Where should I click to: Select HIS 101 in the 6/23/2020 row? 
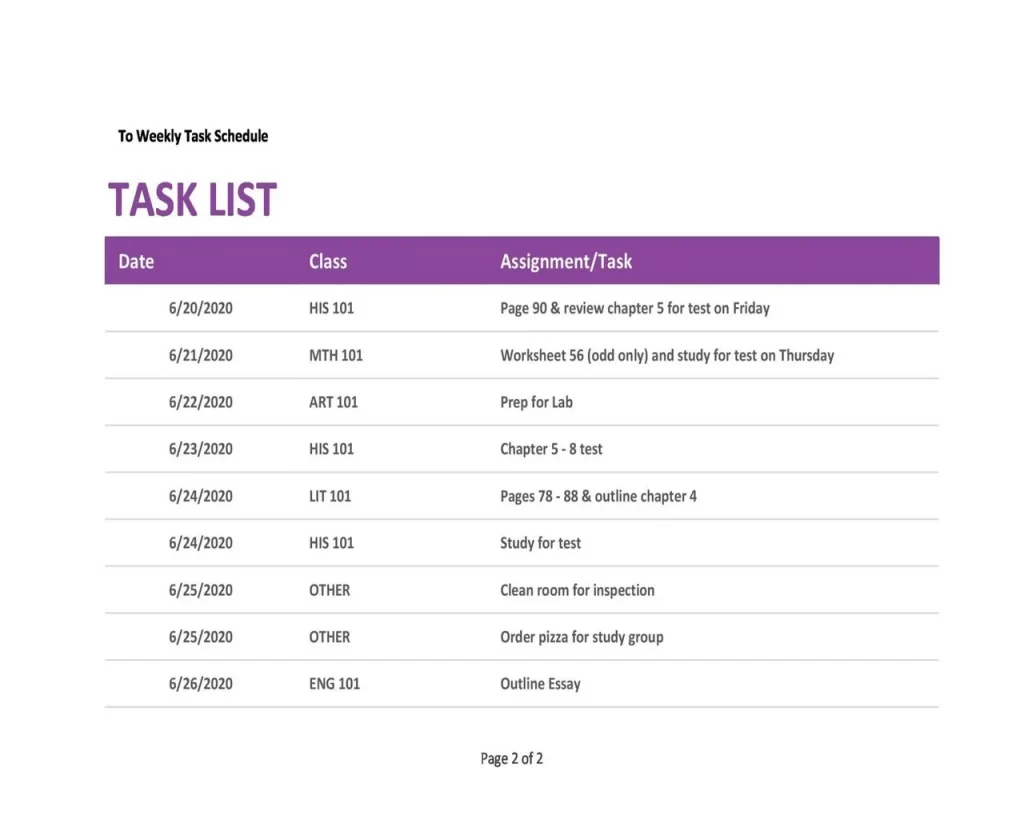(331, 449)
